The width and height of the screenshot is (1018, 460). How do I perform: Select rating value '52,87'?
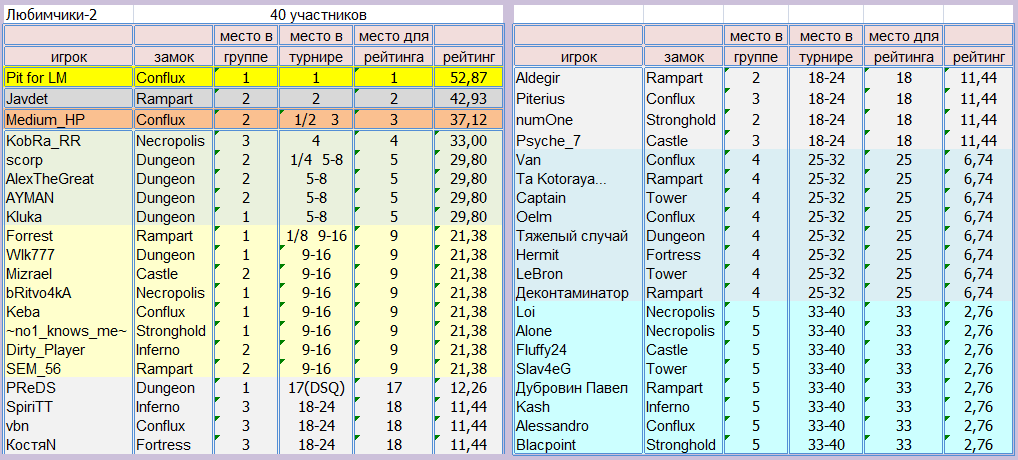[468, 78]
